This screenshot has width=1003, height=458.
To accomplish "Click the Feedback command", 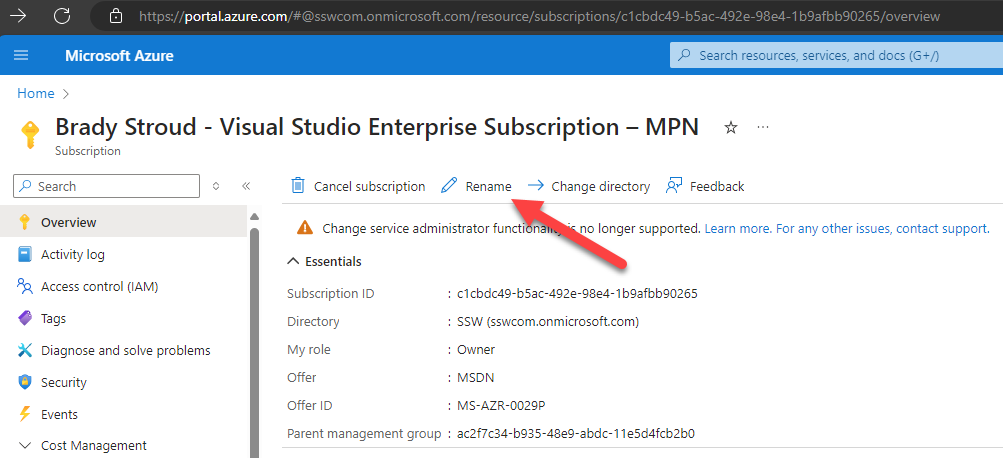I will tap(705, 186).
